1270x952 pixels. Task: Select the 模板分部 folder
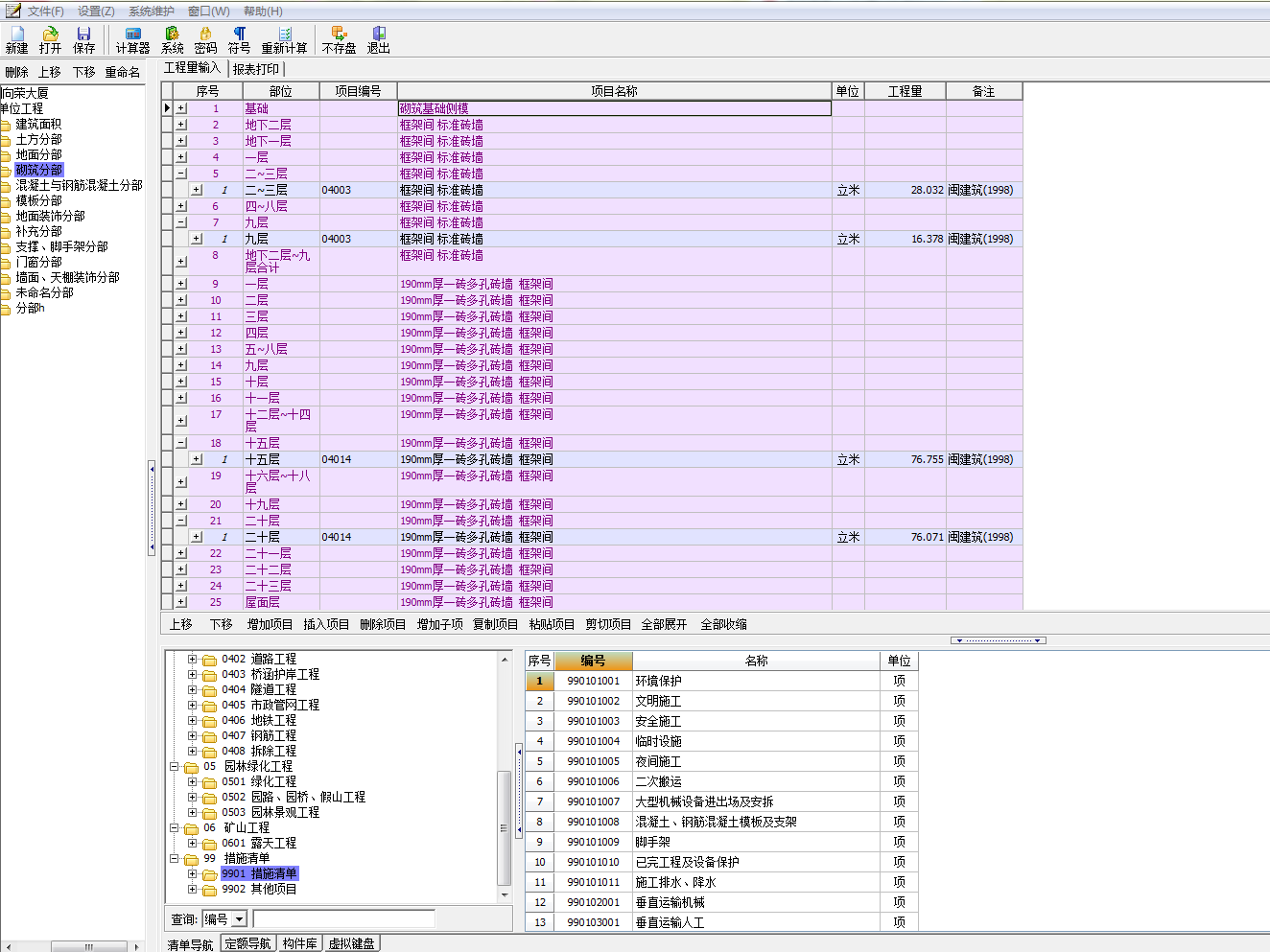pyautogui.click(x=38, y=200)
